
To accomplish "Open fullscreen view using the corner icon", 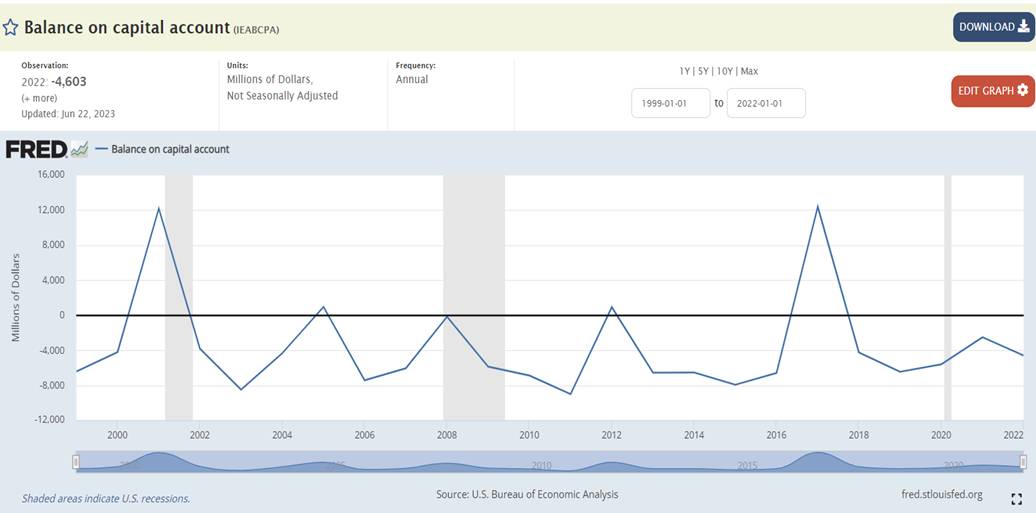I will (x=1016, y=497).
